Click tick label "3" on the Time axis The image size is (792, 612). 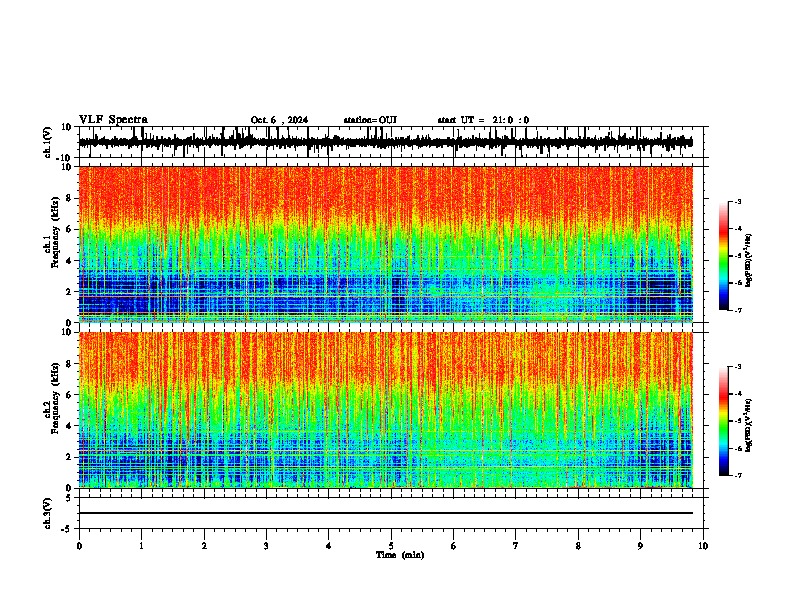point(266,546)
